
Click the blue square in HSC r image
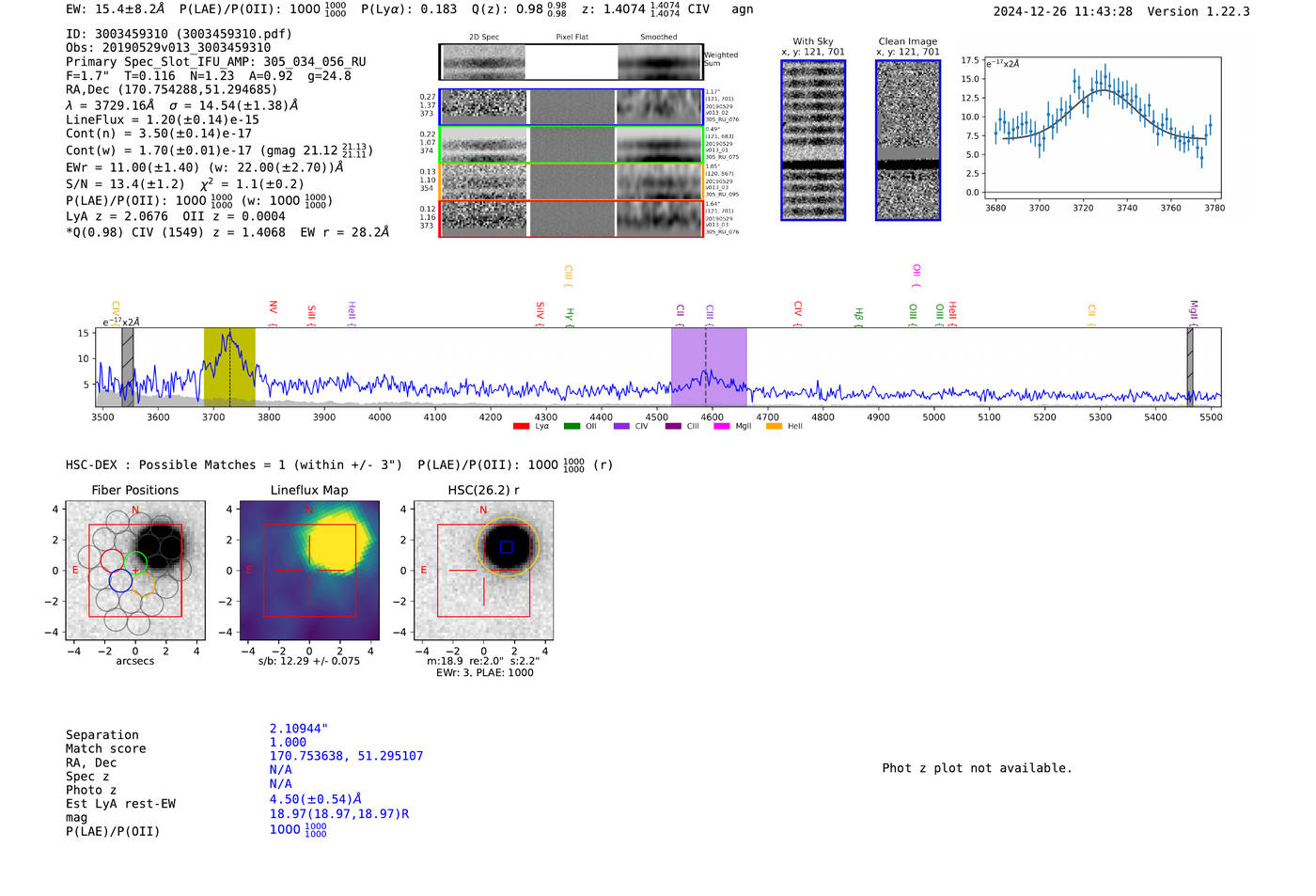pyautogui.click(x=507, y=547)
